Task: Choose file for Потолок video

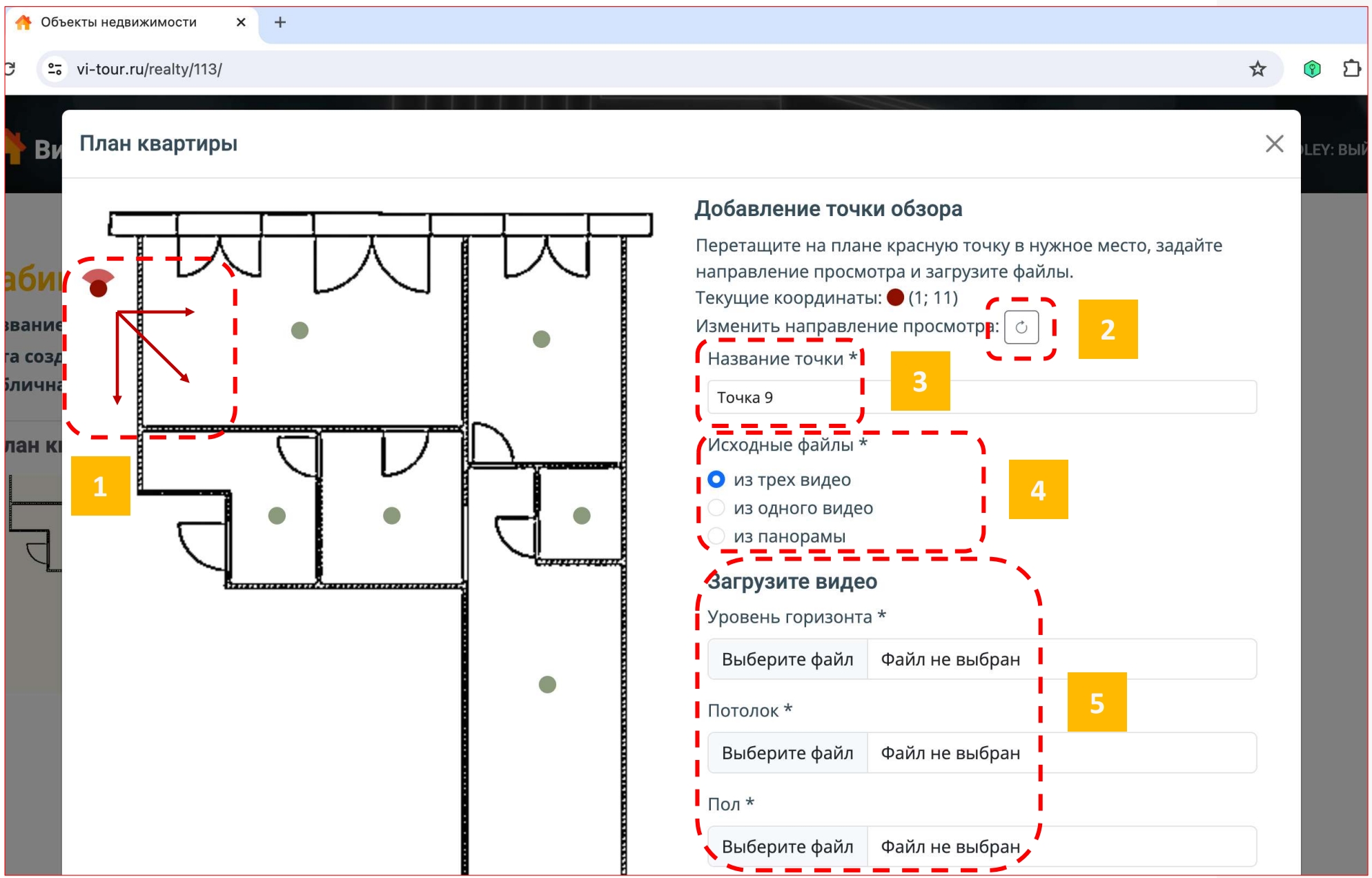Action: pyautogui.click(x=787, y=753)
